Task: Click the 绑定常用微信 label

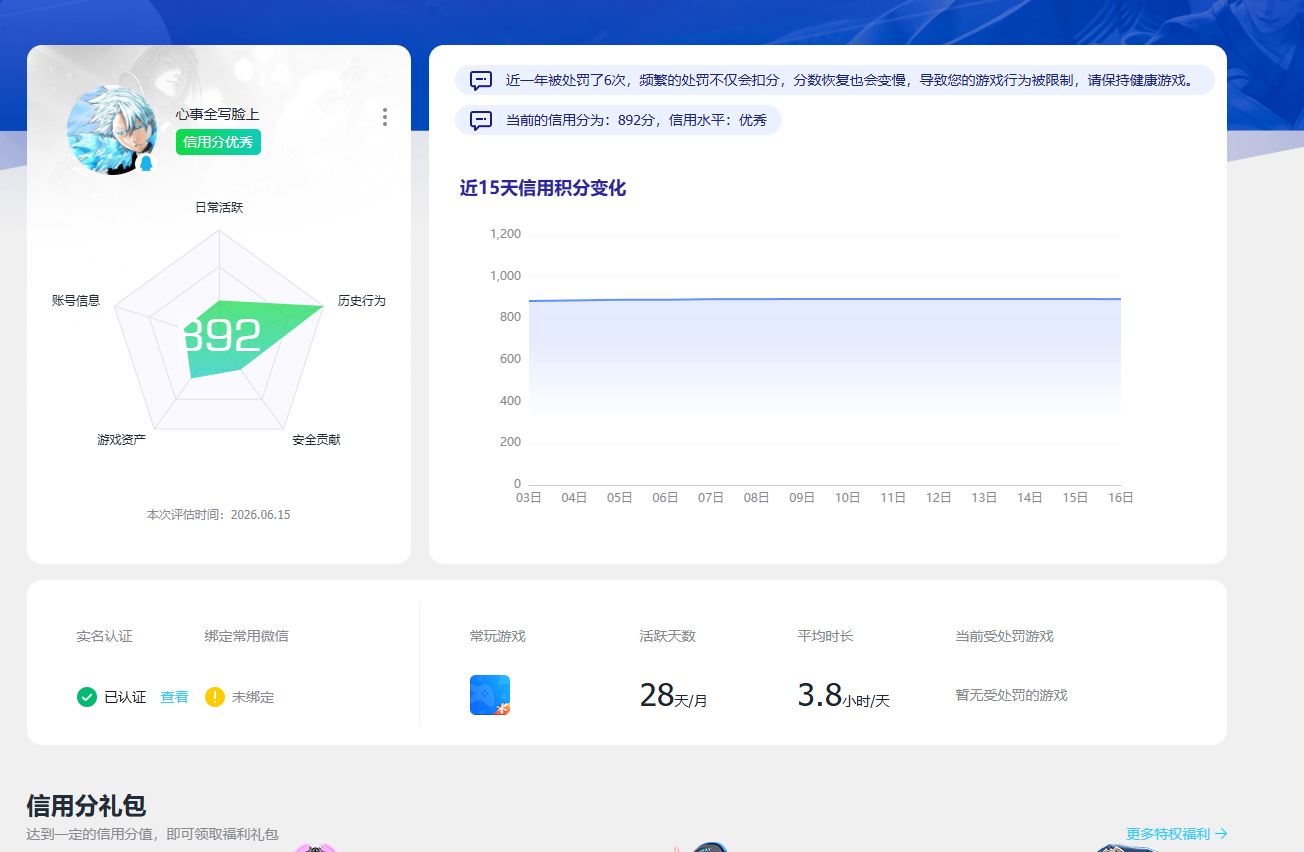Action: [x=247, y=636]
